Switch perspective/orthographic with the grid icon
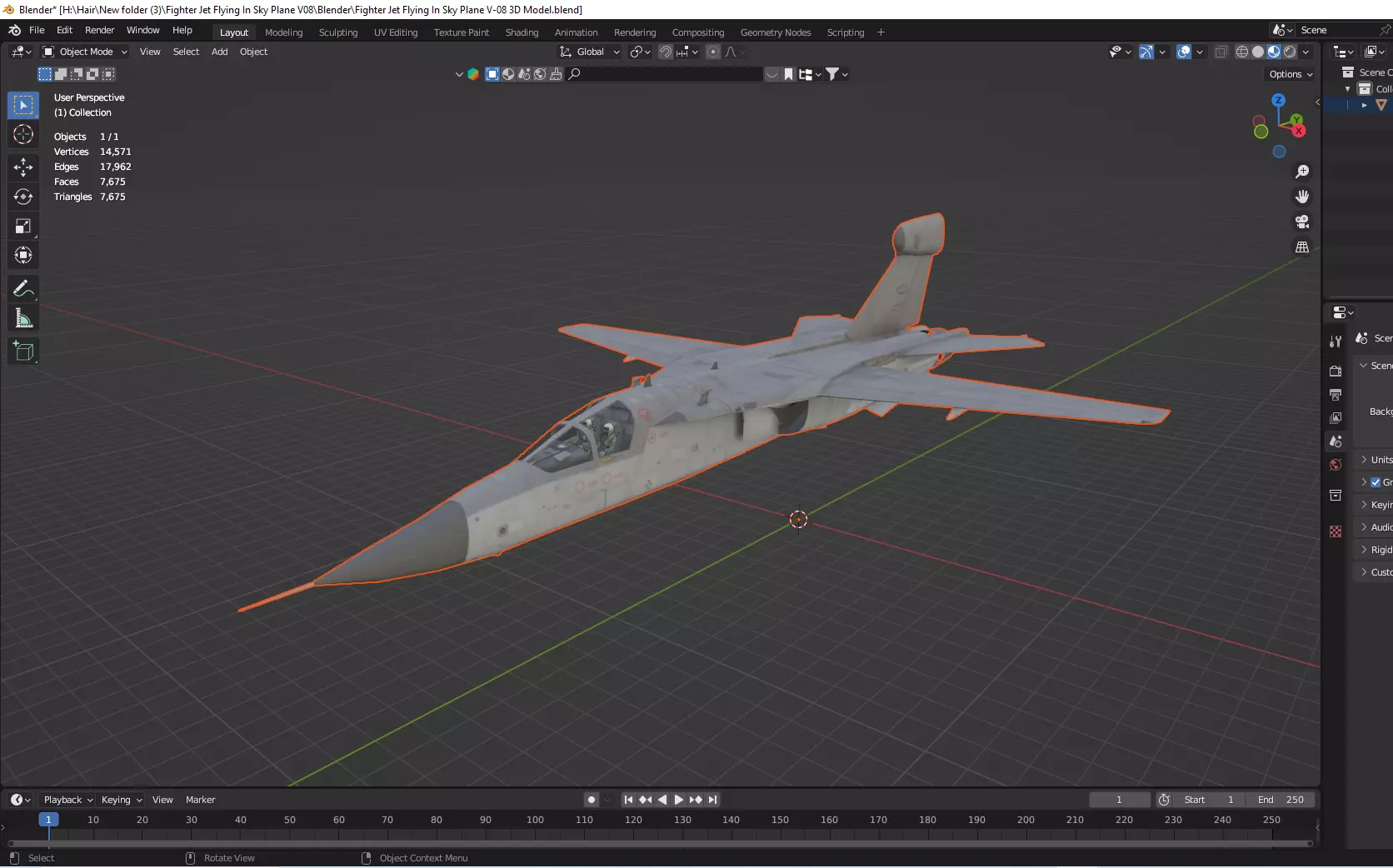 1302,247
